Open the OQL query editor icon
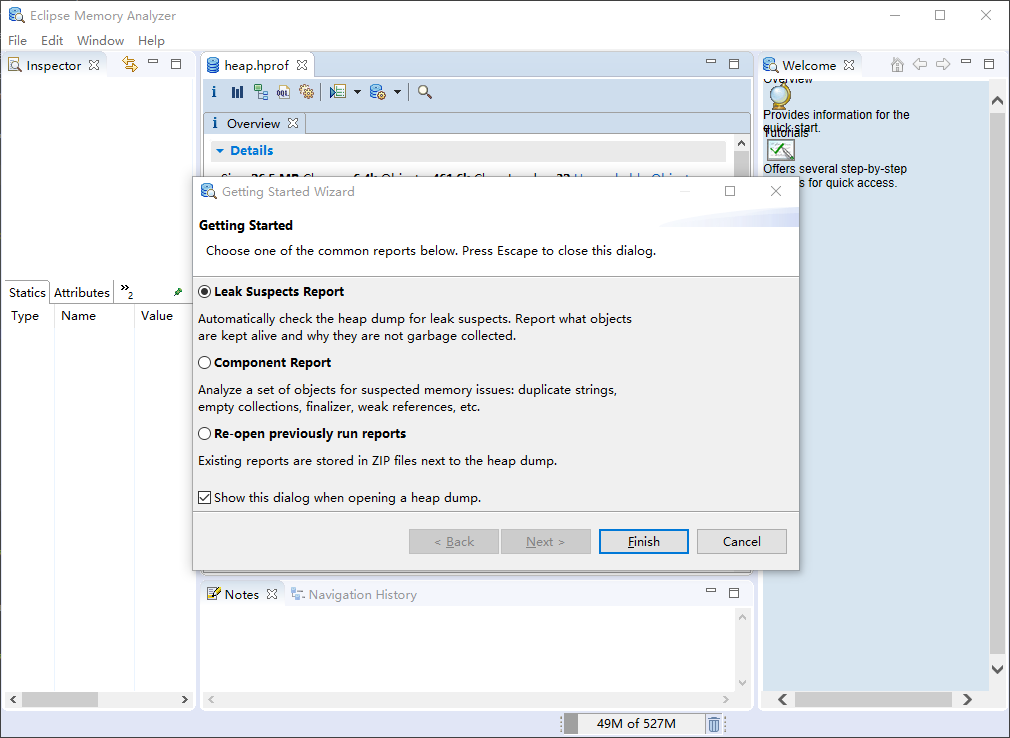This screenshot has width=1010, height=738. pos(283,92)
